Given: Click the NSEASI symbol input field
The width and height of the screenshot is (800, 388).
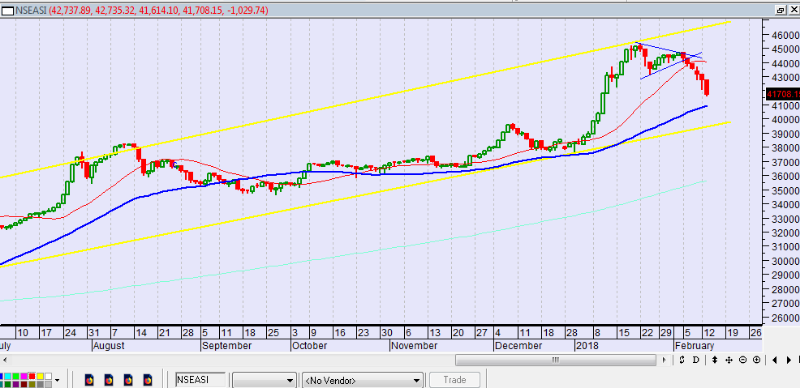Looking at the screenshot, I should point(200,380).
